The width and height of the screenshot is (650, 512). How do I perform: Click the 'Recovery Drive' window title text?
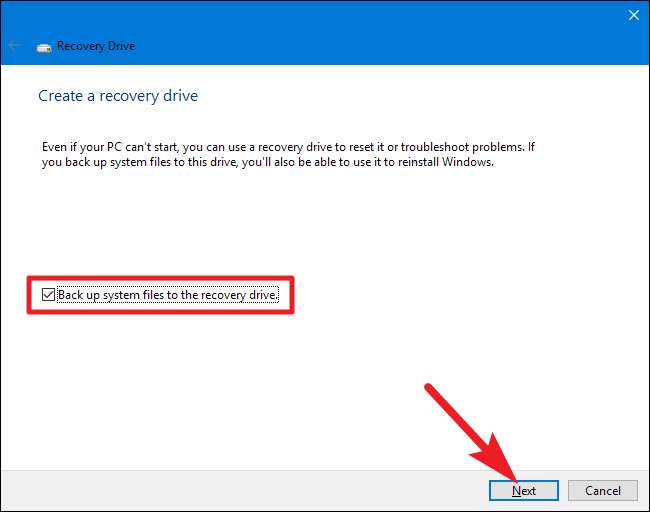pyautogui.click(x=96, y=46)
